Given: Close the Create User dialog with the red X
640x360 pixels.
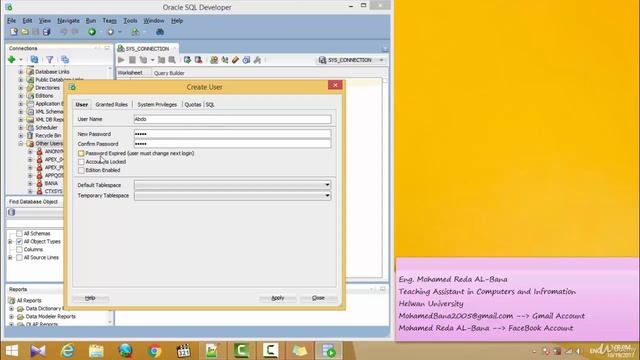Looking at the screenshot, I should tap(335, 85).
